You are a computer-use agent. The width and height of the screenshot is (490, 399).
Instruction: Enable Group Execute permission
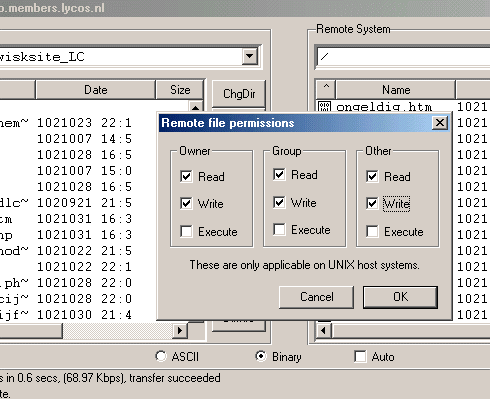[279, 229]
